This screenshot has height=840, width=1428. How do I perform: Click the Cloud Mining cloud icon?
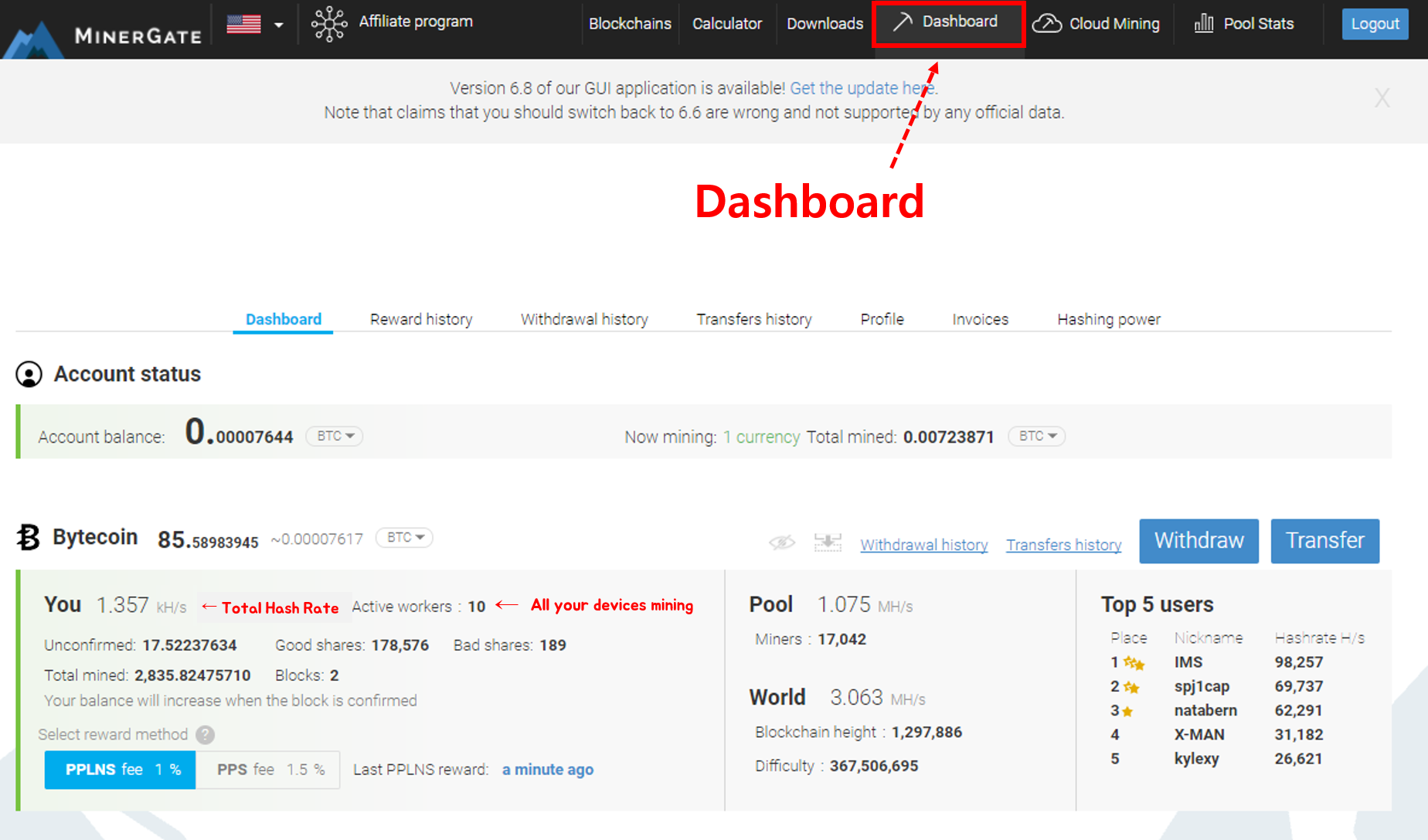coord(1047,24)
